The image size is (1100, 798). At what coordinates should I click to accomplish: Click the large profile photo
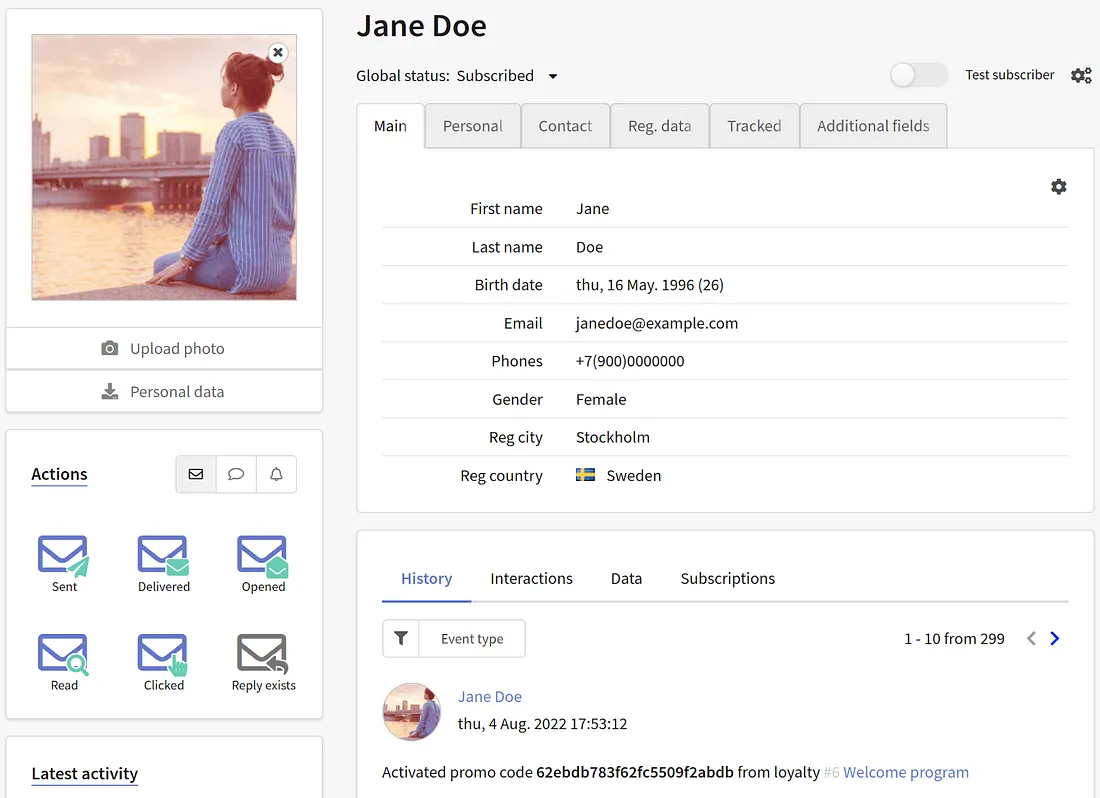click(x=164, y=168)
